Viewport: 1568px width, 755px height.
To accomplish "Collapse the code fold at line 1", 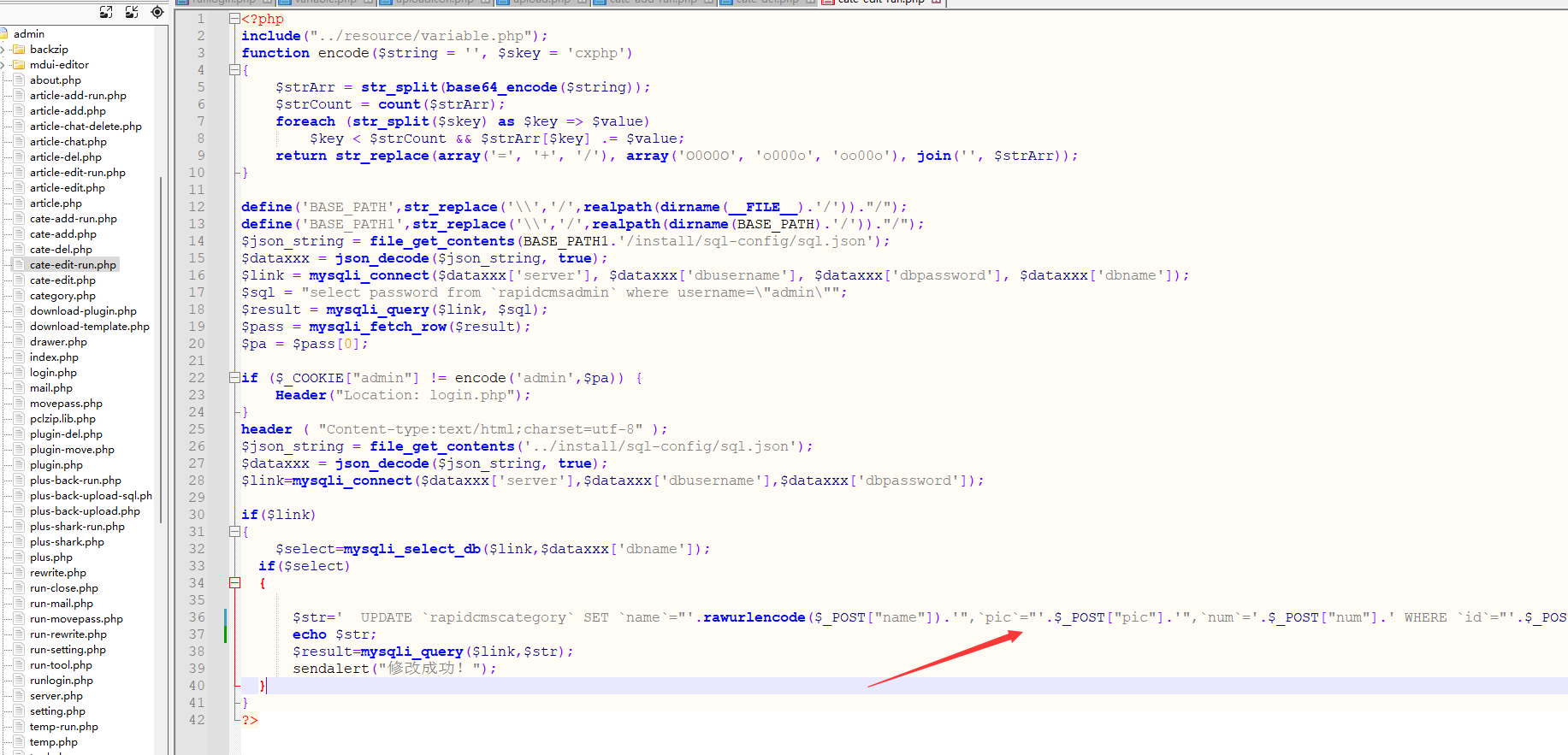I will [x=234, y=19].
